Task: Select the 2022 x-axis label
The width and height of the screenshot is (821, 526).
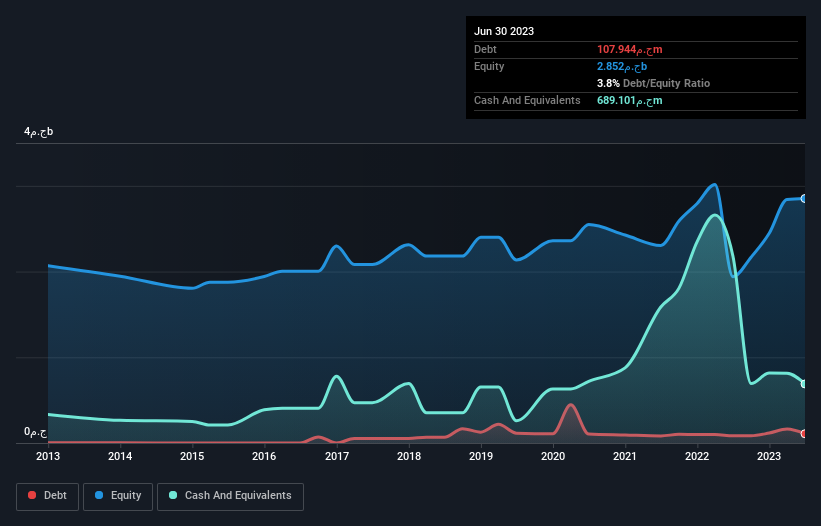Action: (x=697, y=456)
